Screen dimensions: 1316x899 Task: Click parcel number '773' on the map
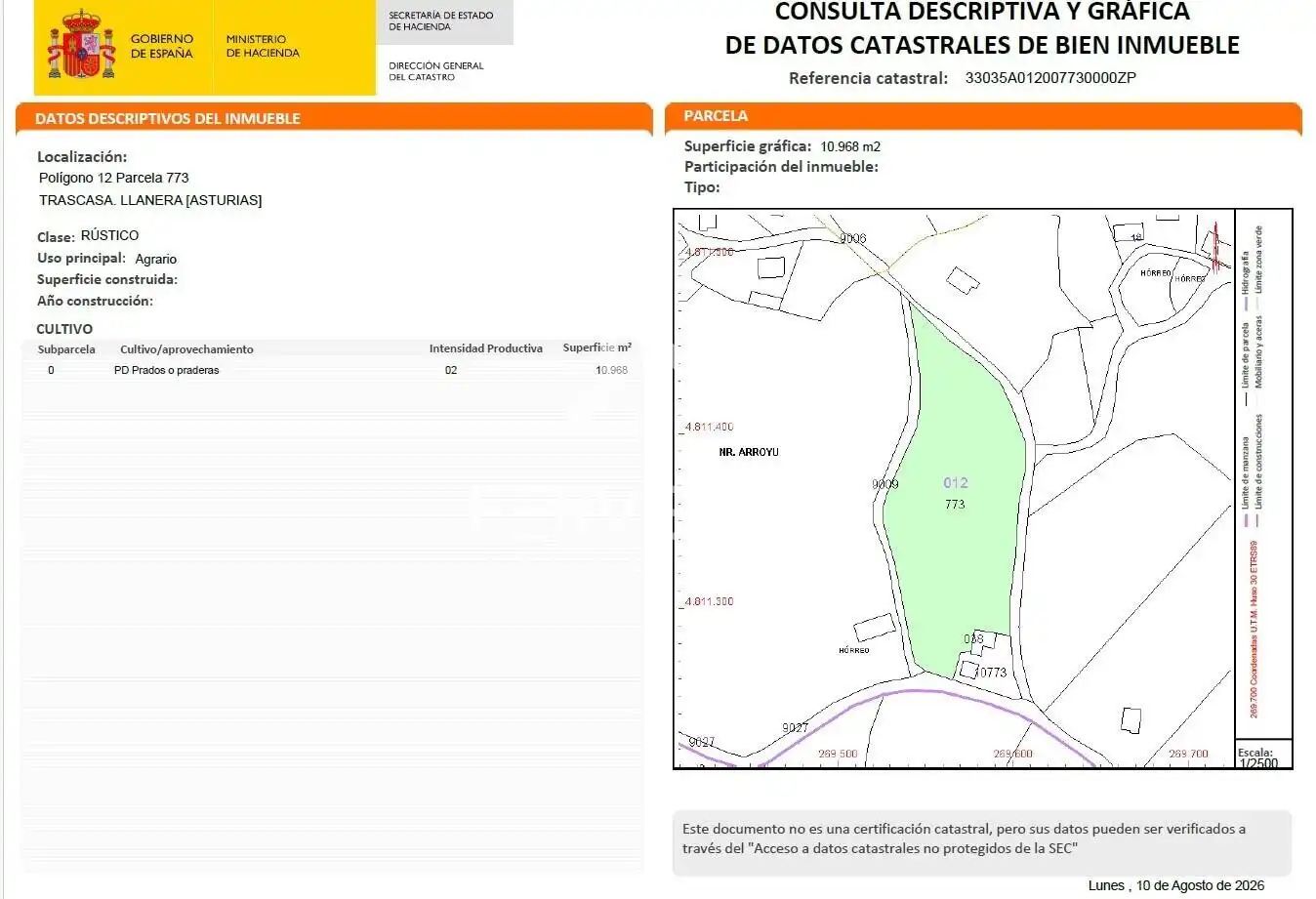(x=955, y=505)
